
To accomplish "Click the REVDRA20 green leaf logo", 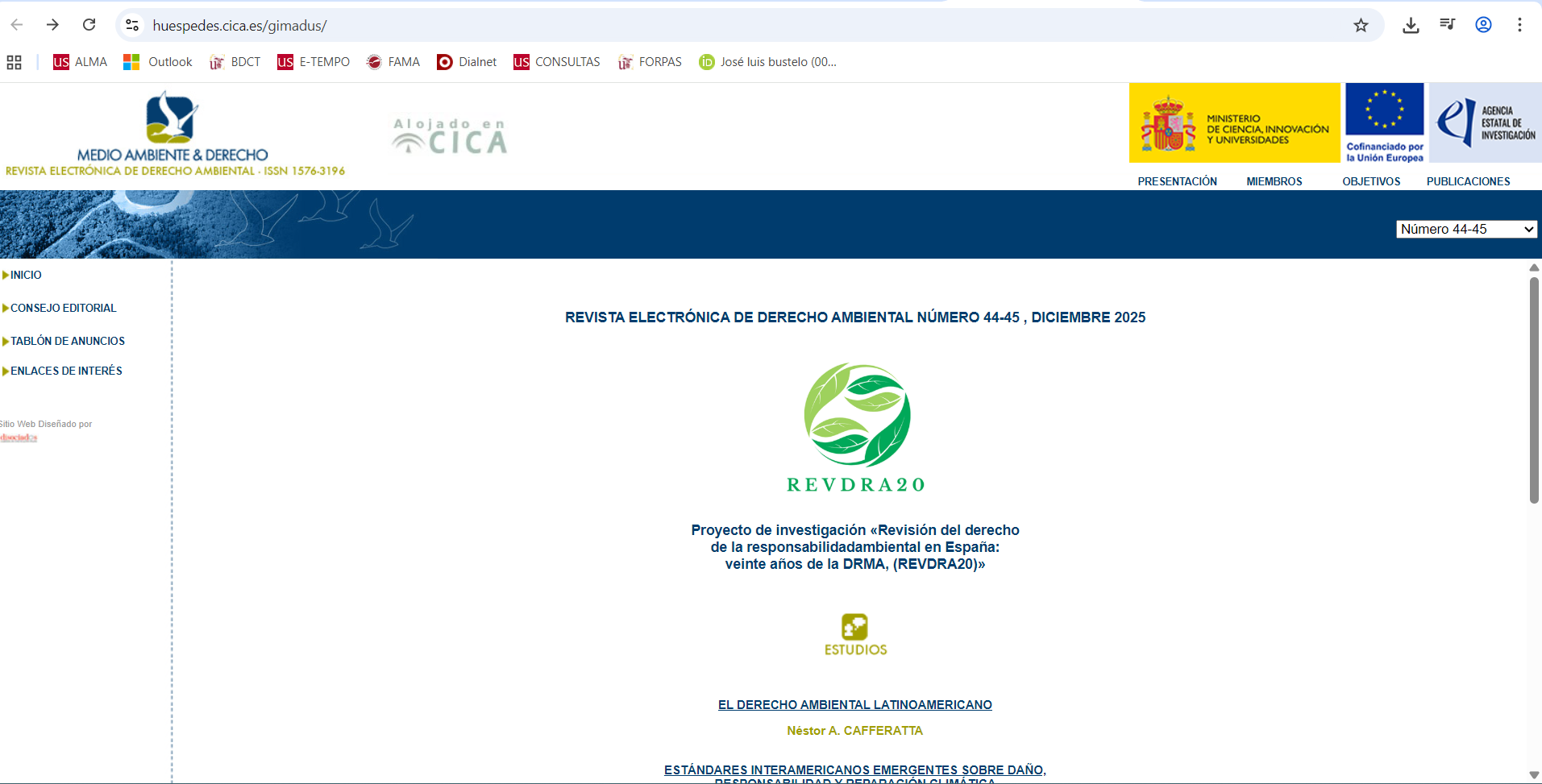I will click(856, 415).
